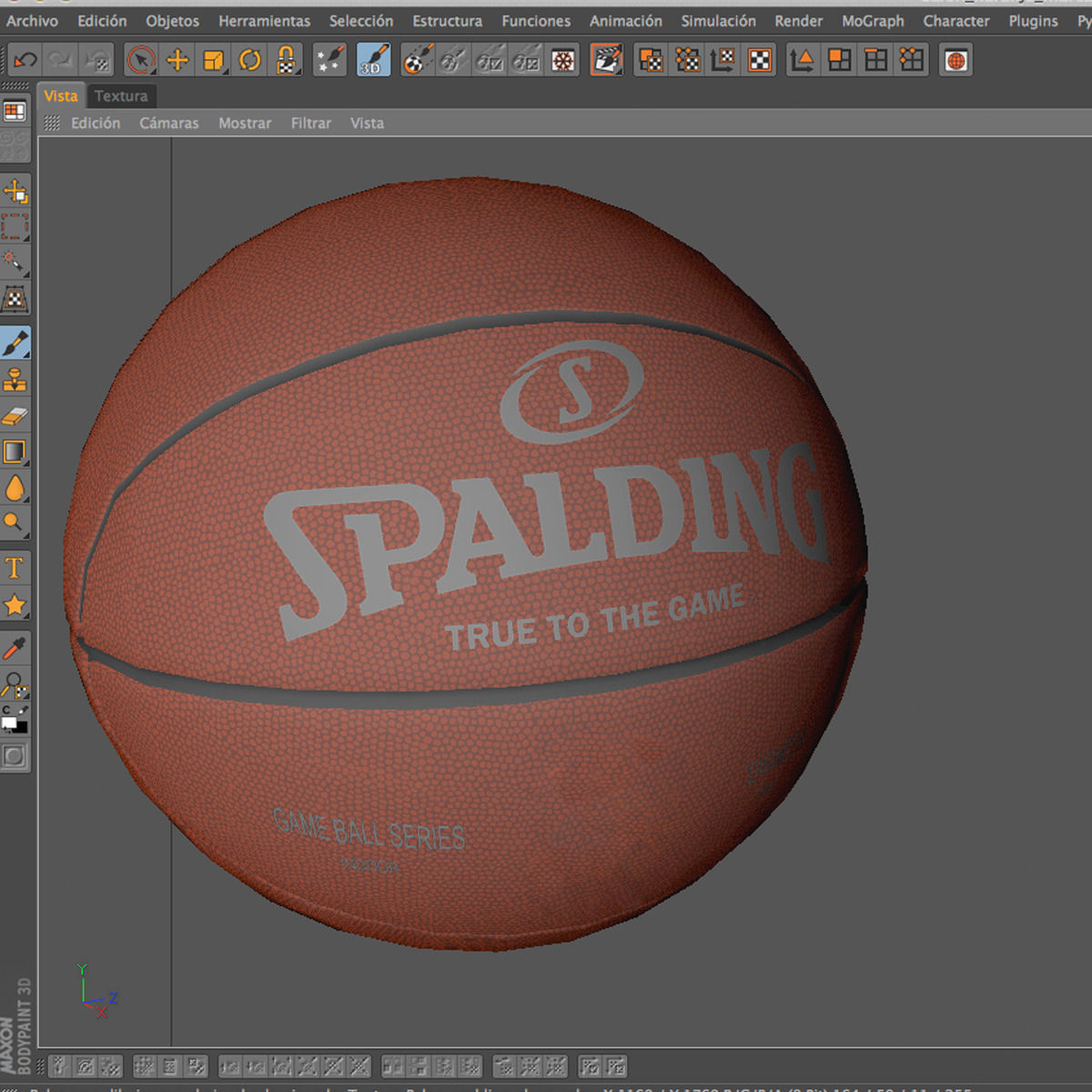Click the highlighted clapperboard brush icon
This screenshot has height=1092, width=1092.
(606, 60)
